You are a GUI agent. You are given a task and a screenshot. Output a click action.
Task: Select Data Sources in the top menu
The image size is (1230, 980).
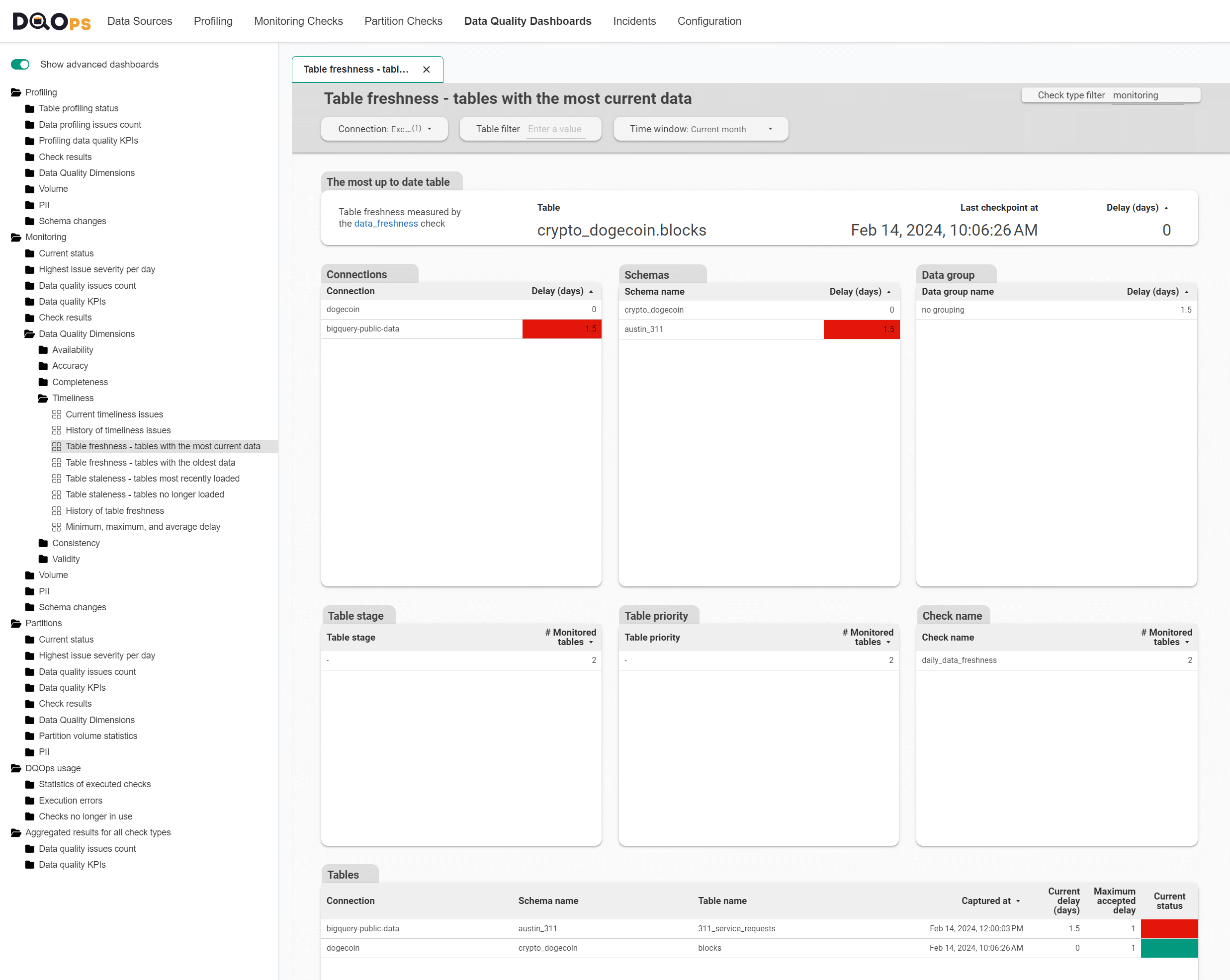click(140, 21)
